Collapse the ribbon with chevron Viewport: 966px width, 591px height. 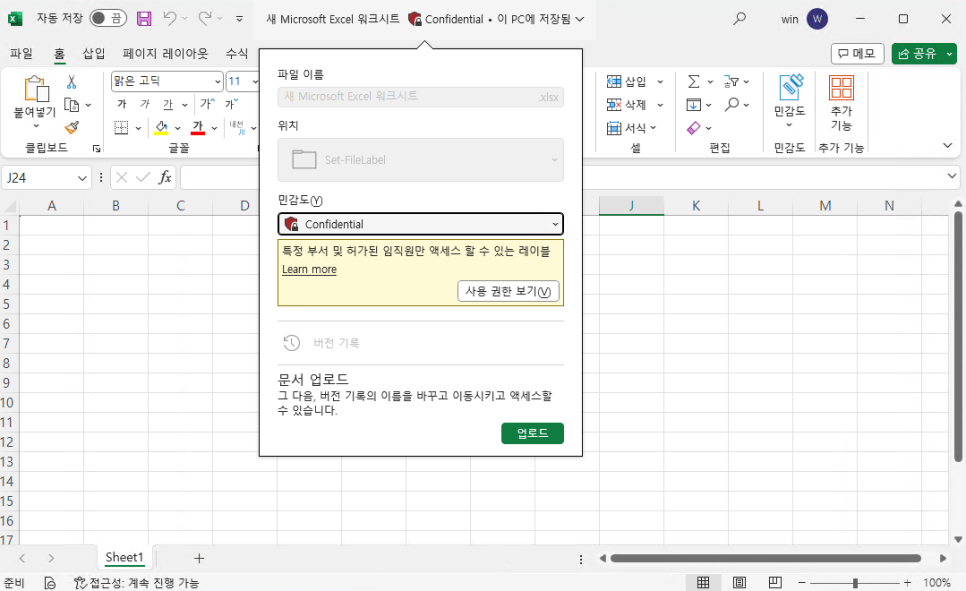click(948, 145)
